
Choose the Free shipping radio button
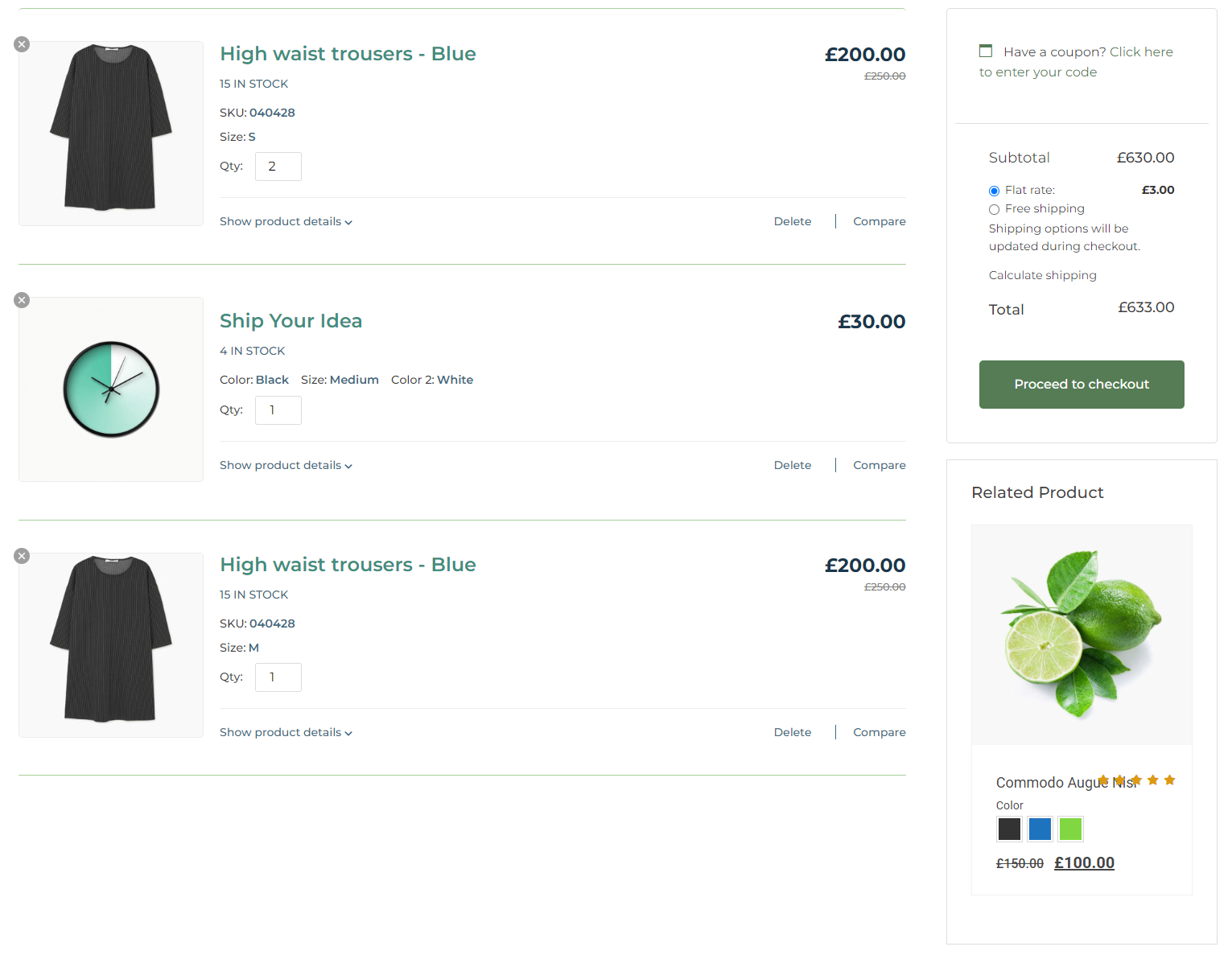[995, 209]
